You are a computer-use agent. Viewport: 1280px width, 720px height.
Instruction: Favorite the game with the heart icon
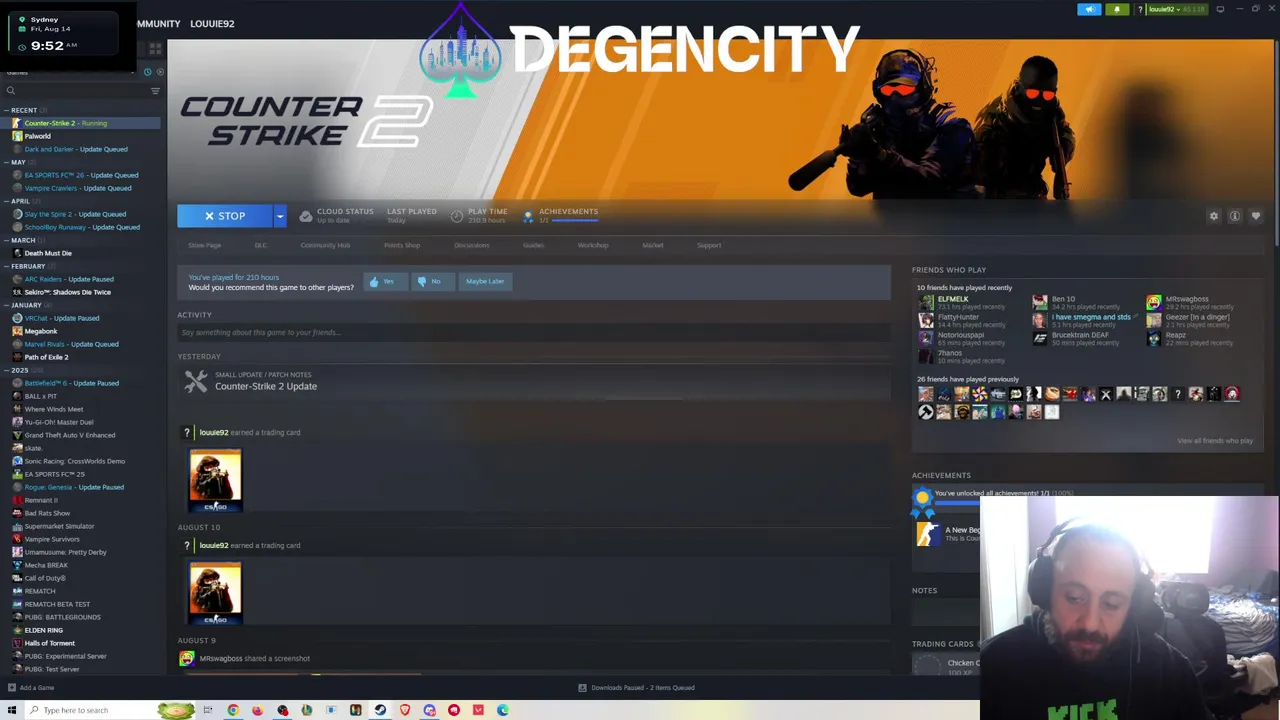[1256, 216]
